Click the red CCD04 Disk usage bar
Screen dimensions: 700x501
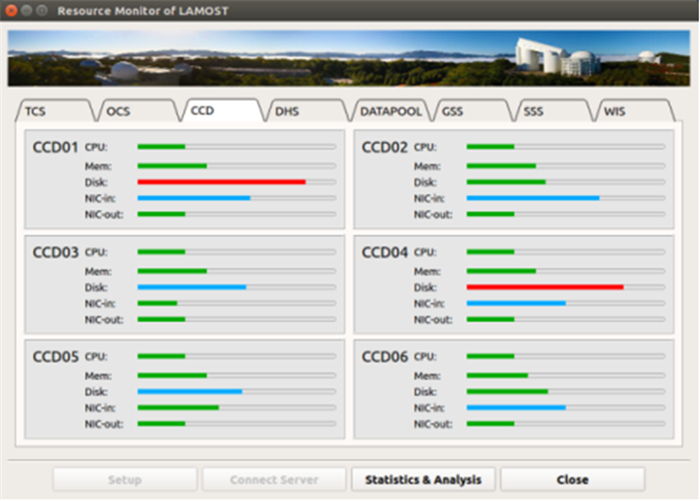[545, 287]
